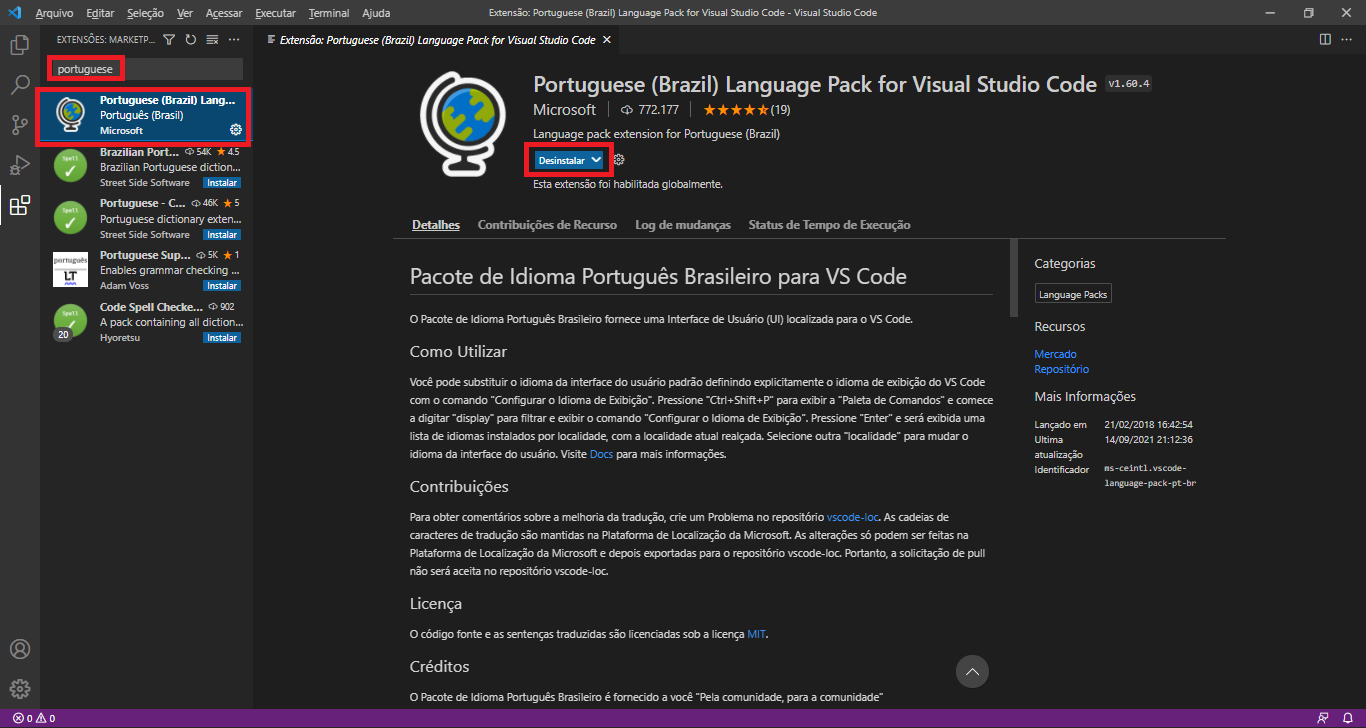Open the Explorer view in activity bar

[19, 45]
